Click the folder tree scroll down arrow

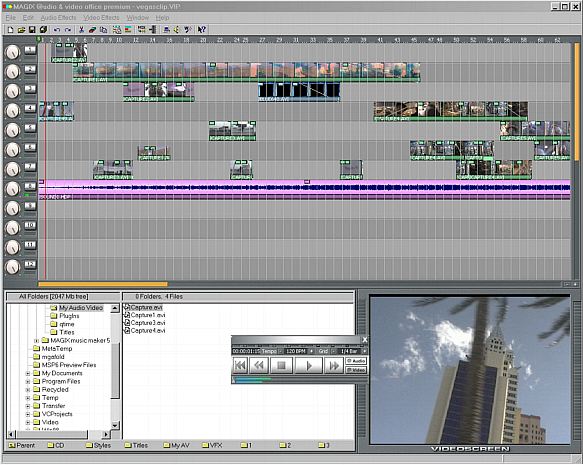point(115,425)
